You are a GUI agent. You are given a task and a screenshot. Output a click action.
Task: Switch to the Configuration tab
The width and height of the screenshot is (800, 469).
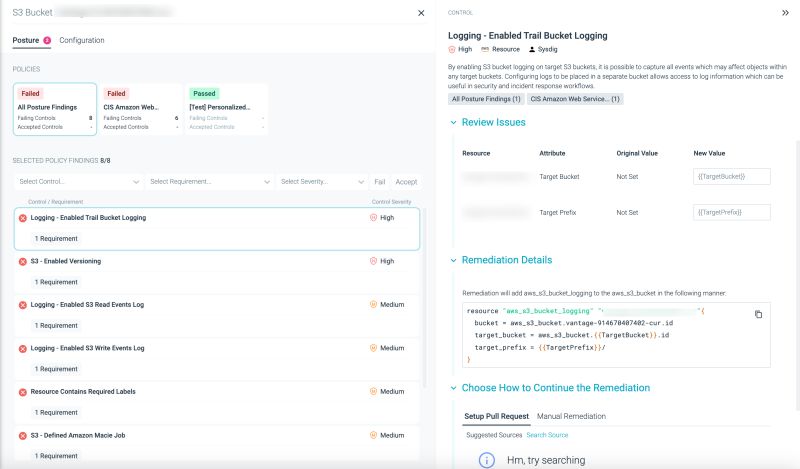(x=82, y=40)
